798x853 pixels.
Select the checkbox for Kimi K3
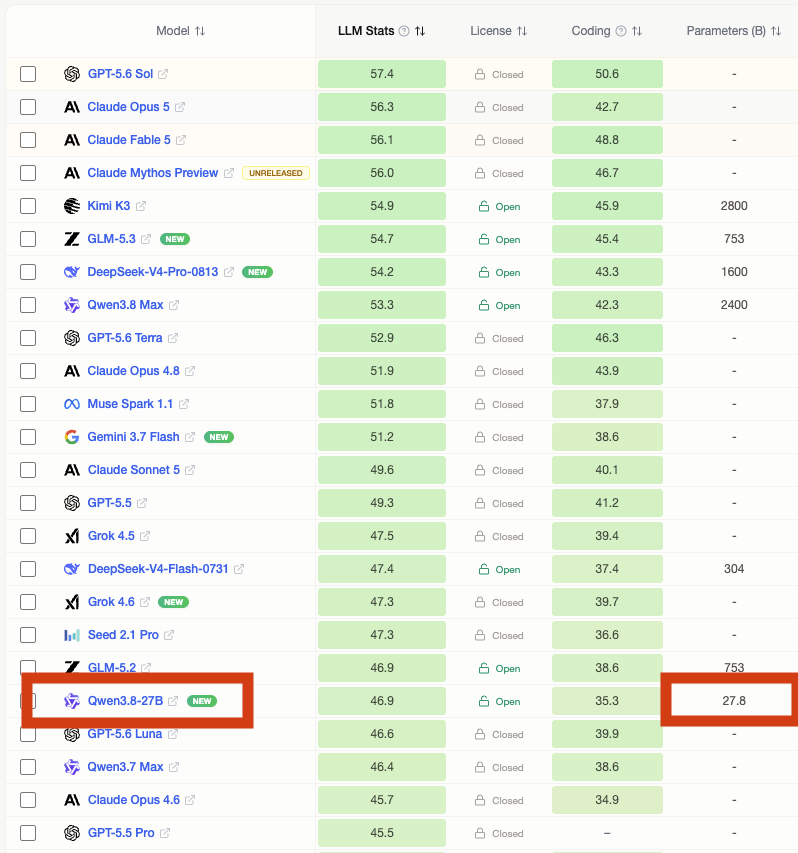pos(28,206)
